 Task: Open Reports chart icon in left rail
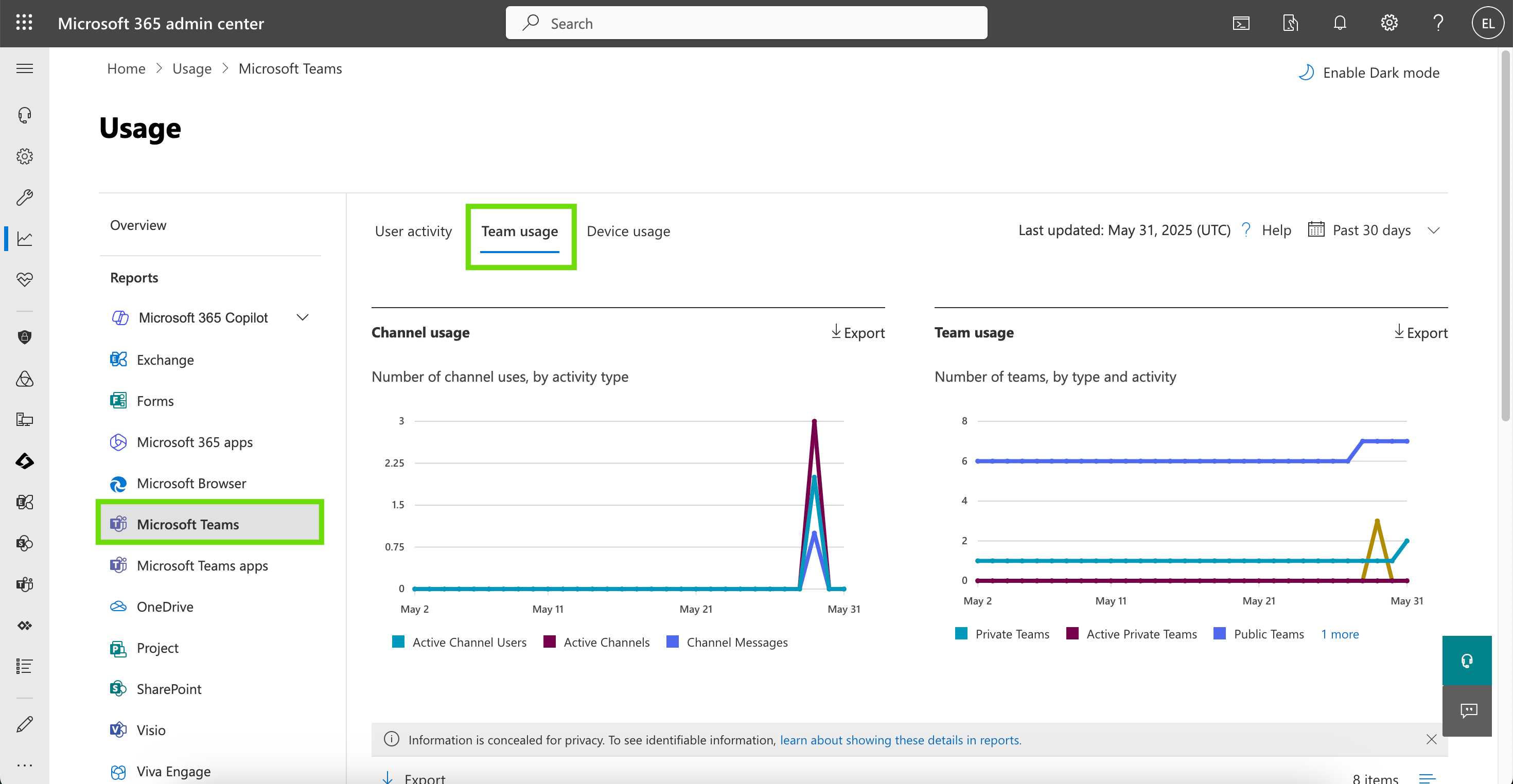(24, 238)
